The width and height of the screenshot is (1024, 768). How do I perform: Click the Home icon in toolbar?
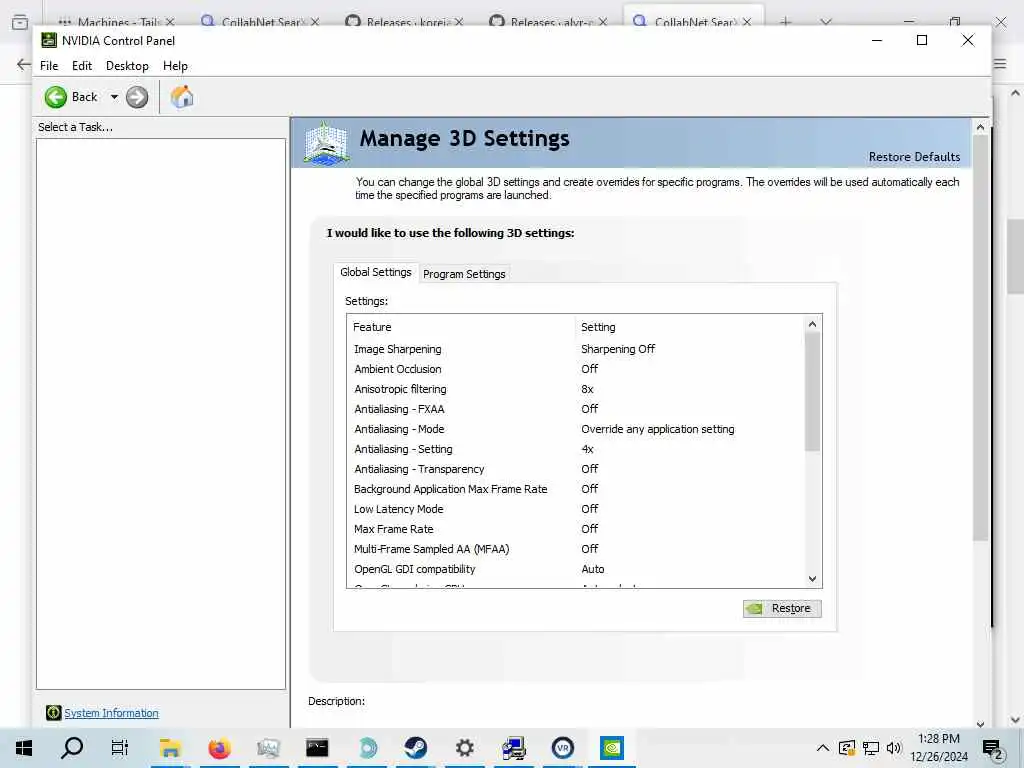click(182, 97)
